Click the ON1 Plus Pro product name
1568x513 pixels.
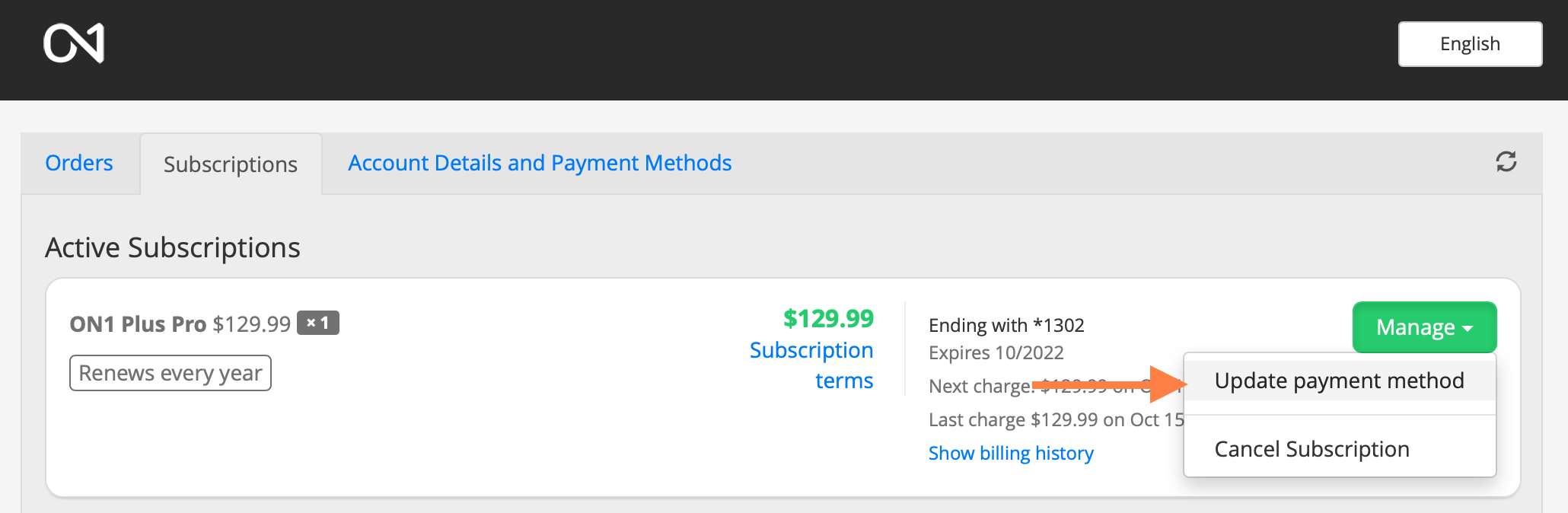[x=138, y=324]
